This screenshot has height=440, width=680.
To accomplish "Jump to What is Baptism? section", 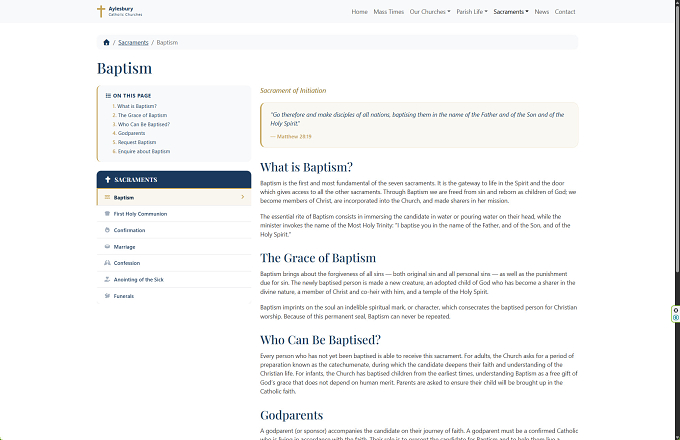I will coord(137,106).
